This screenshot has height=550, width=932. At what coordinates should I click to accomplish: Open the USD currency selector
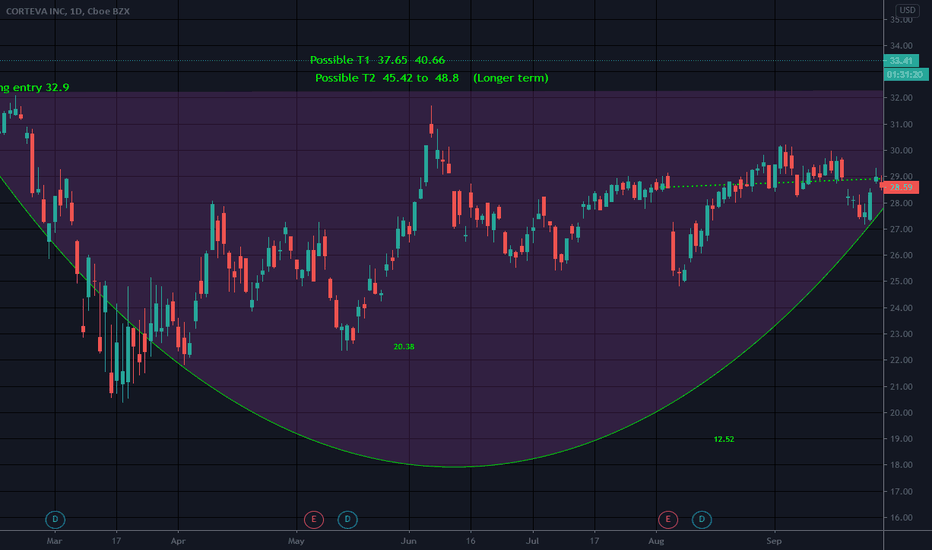coord(907,10)
